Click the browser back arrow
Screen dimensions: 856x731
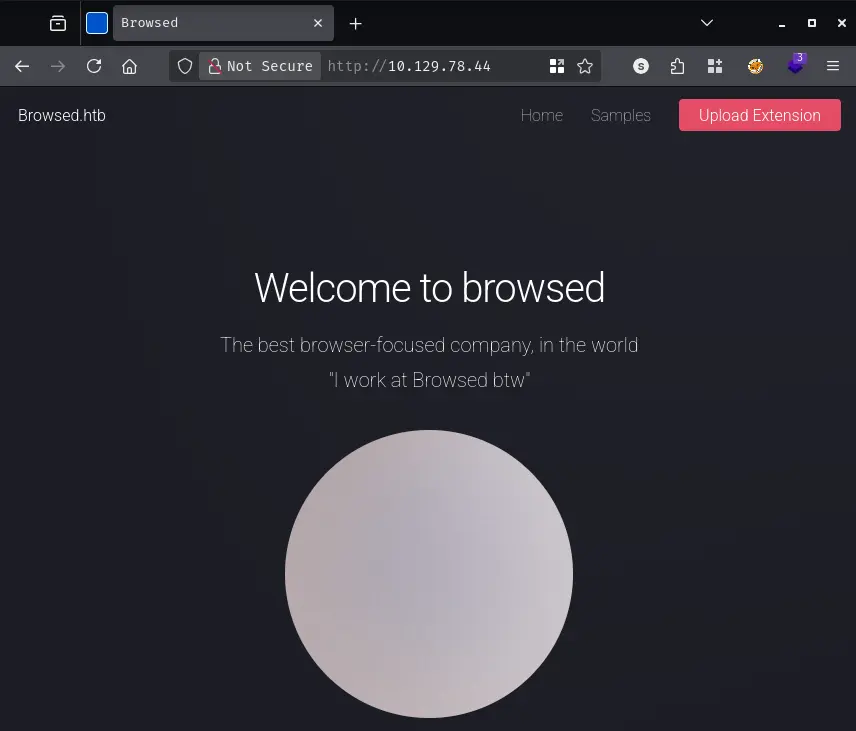(22, 66)
